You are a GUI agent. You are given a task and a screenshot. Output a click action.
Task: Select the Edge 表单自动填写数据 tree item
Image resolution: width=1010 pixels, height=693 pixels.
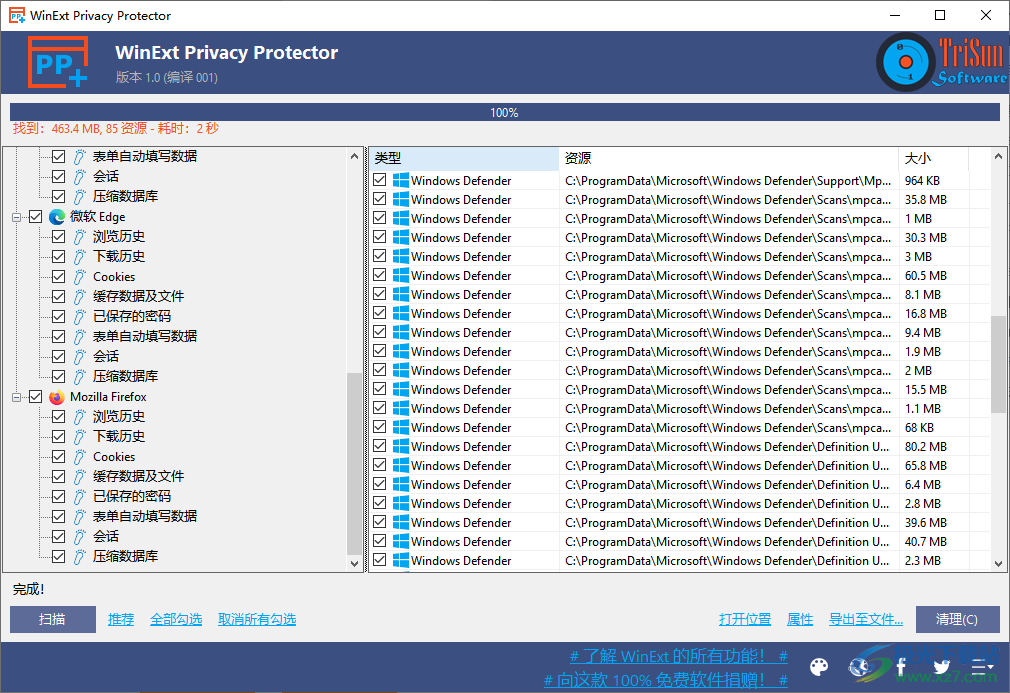coord(145,336)
